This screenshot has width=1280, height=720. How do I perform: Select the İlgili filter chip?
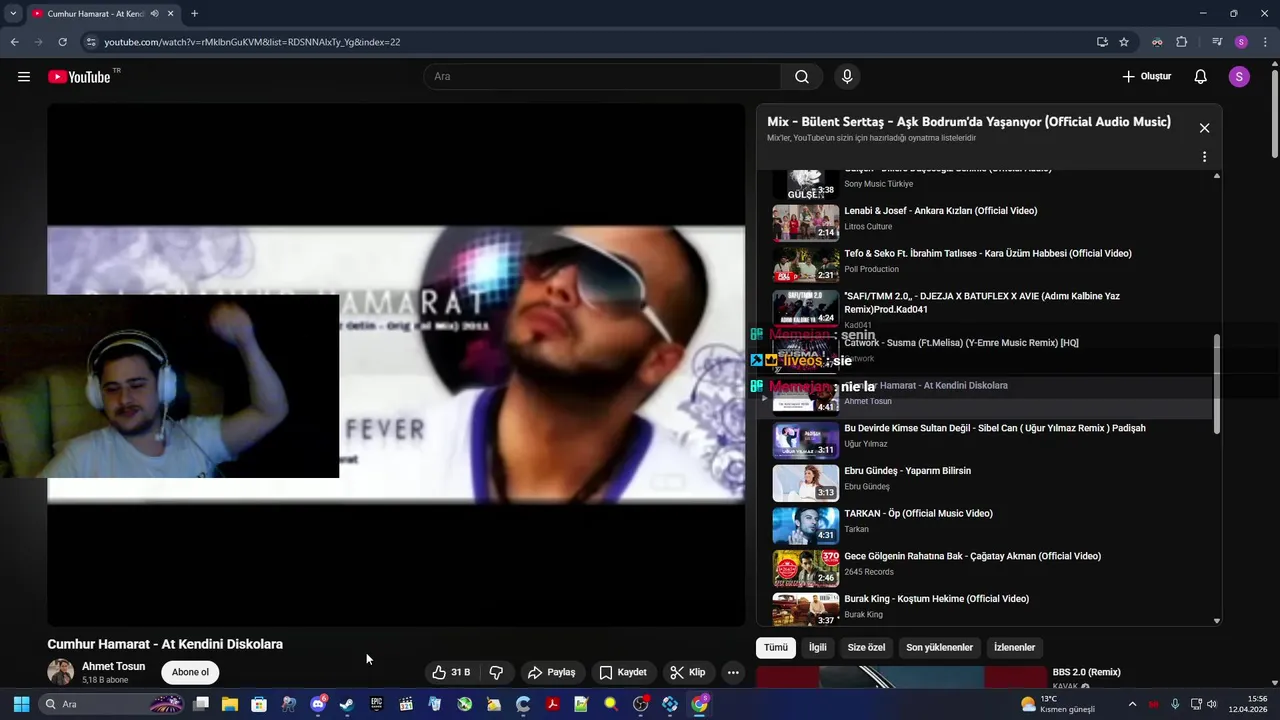point(818,648)
